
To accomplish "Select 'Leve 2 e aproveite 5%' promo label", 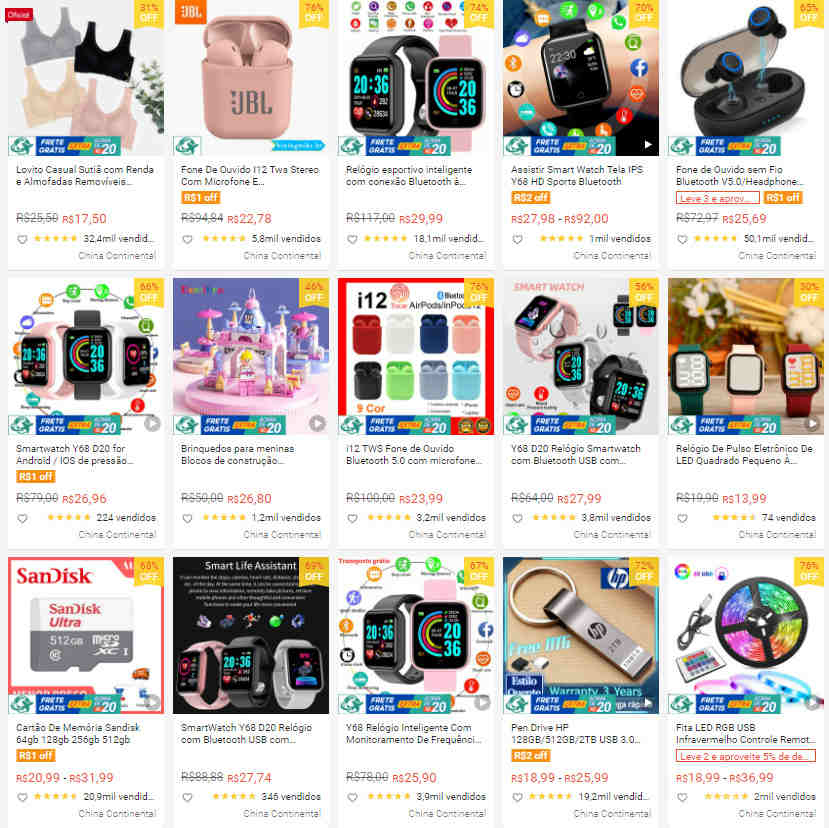I will (x=745, y=756).
